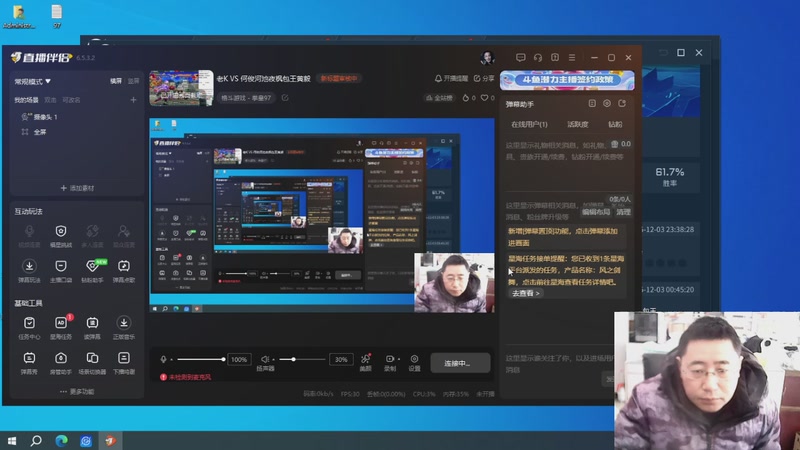Click the user avatar in title bar
The image size is (800, 450).
coord(487,58)
